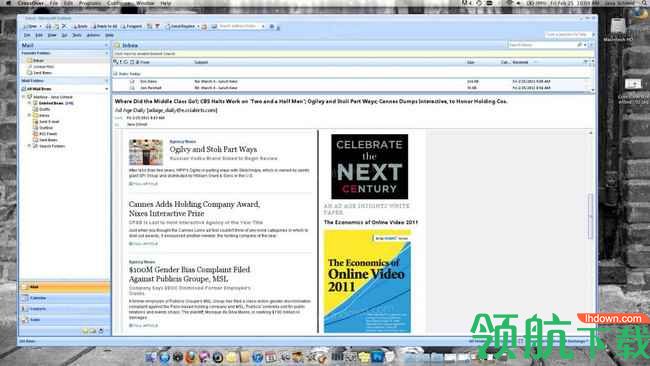Screen dimensions: 650x366
Task: Click the reading pane vertical scrollbar
Action: (590, 216)
